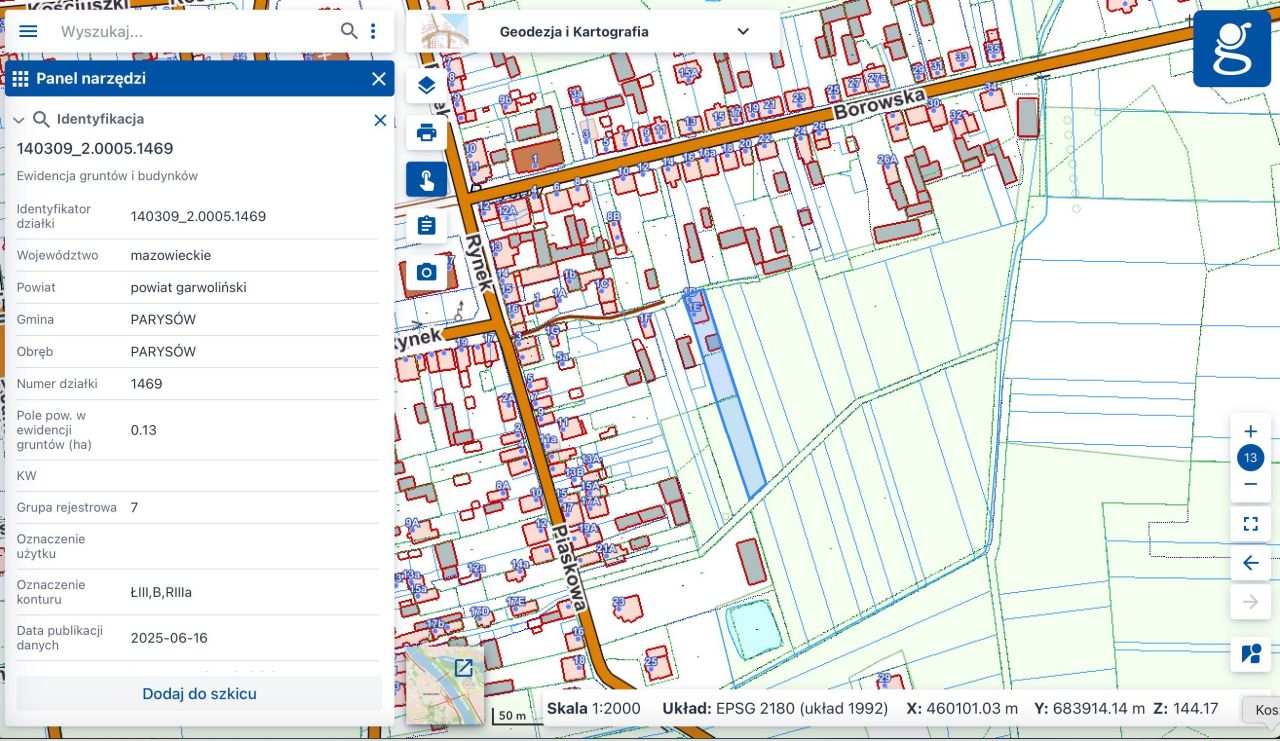This screenshot has width=1280, height=741.
Task: Open the hamburger main menu
Action: 28,31
